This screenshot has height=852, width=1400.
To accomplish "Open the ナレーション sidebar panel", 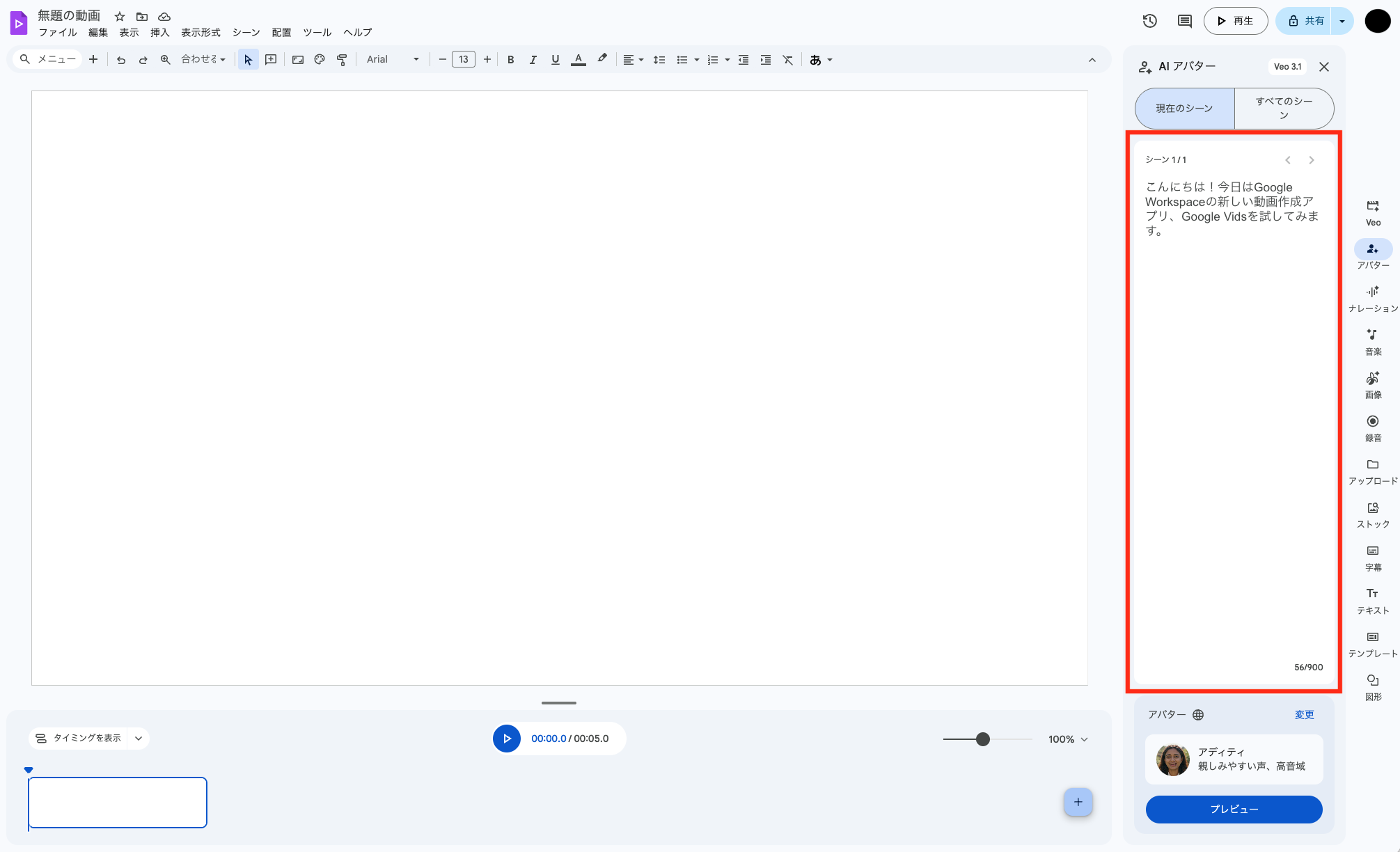I will [x=1373, y=299].
